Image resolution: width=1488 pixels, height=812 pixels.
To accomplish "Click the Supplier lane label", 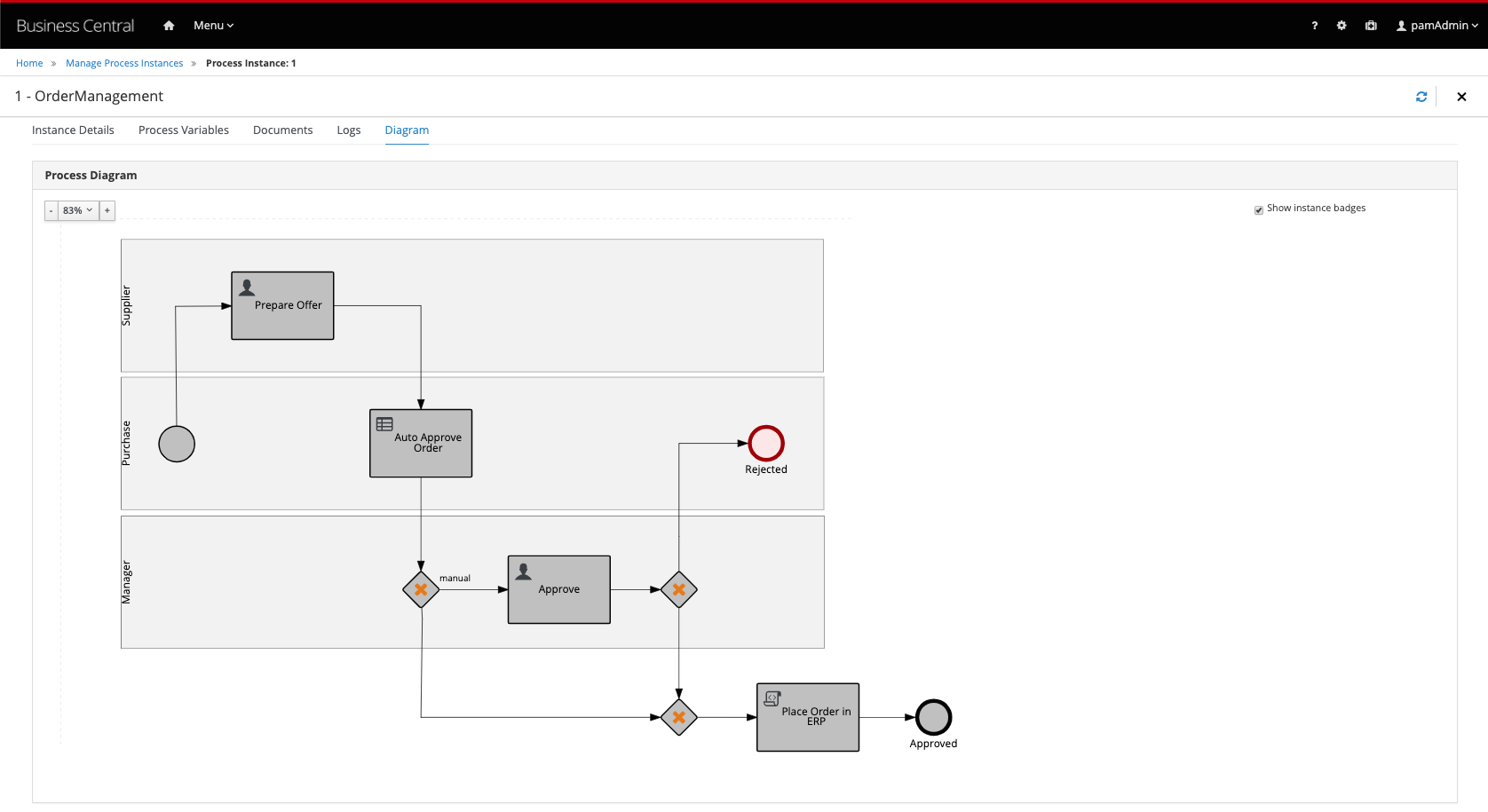I will [x=126, y=305].
